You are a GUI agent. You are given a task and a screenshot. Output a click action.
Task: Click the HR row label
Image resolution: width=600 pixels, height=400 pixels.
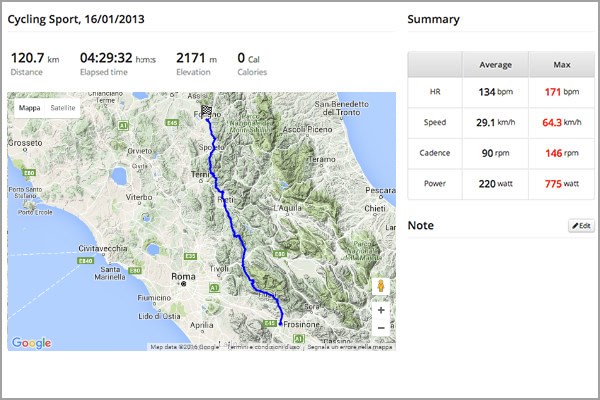pos(435,92)
